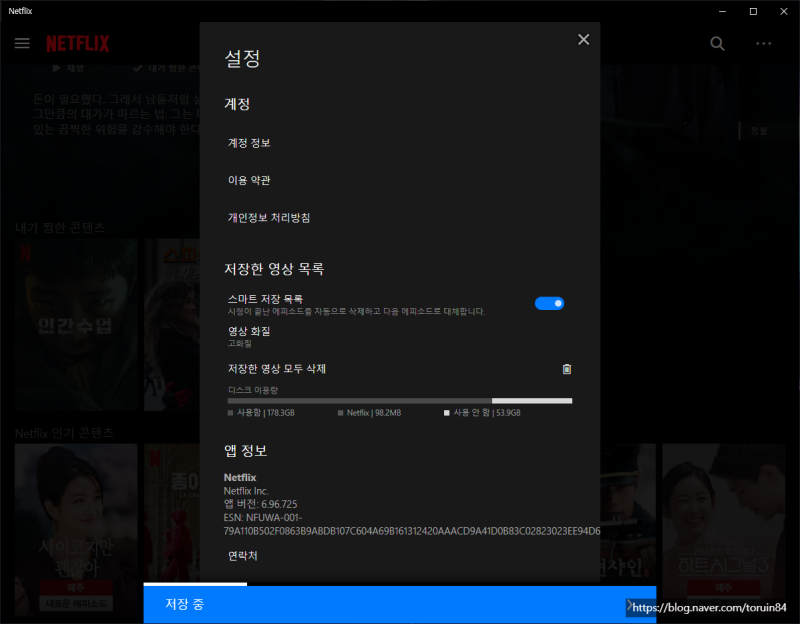Open 이용 약관 entry
The width and height of the screenshot is (800, 624).
click(x=249, y=180)
